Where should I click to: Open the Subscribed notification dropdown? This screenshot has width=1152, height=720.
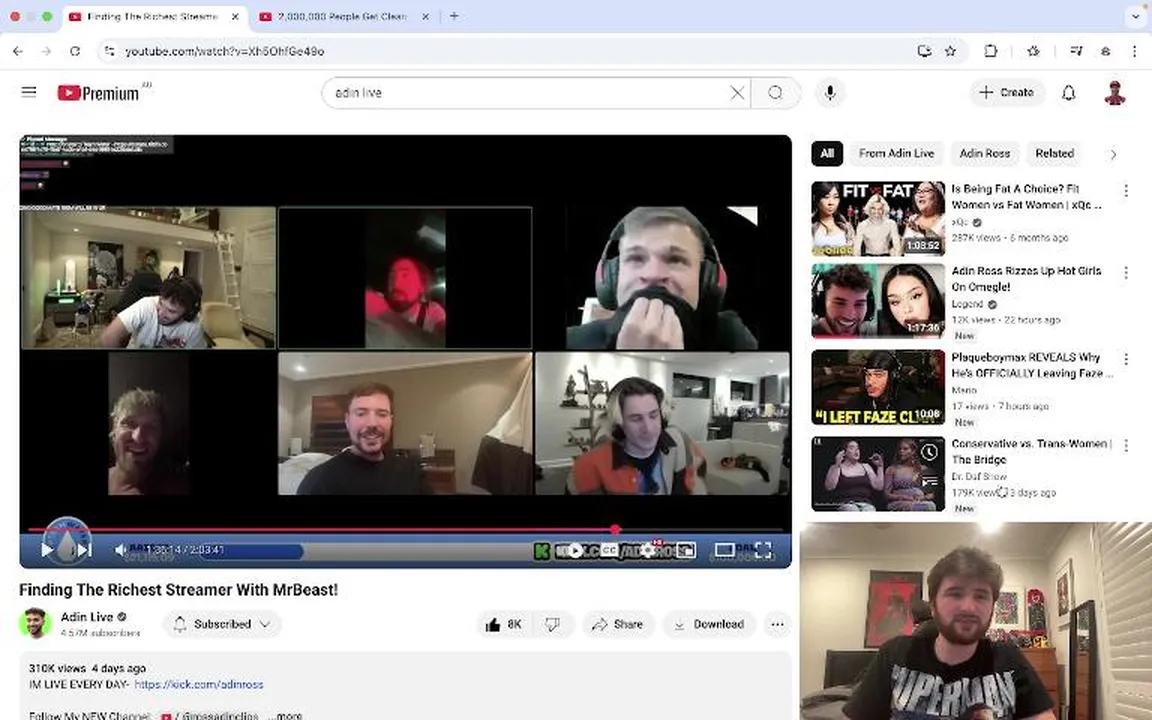click(222, 624)
